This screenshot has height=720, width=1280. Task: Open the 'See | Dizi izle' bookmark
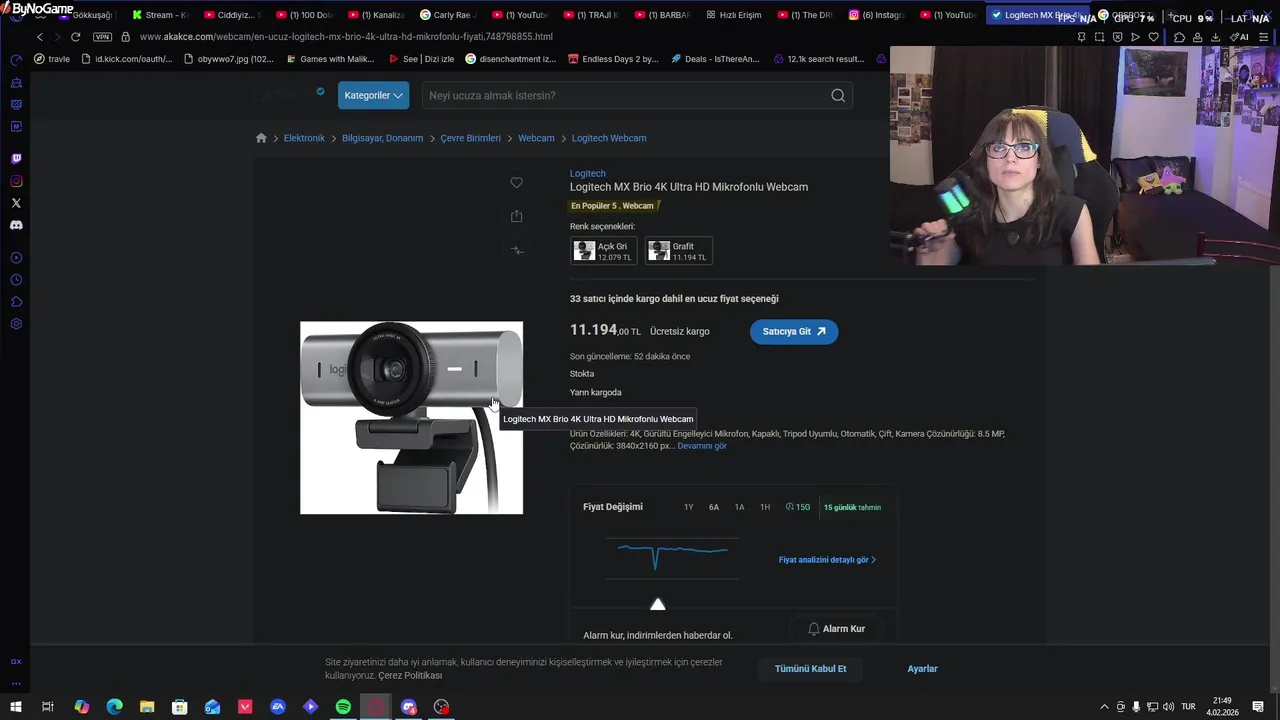421,59
